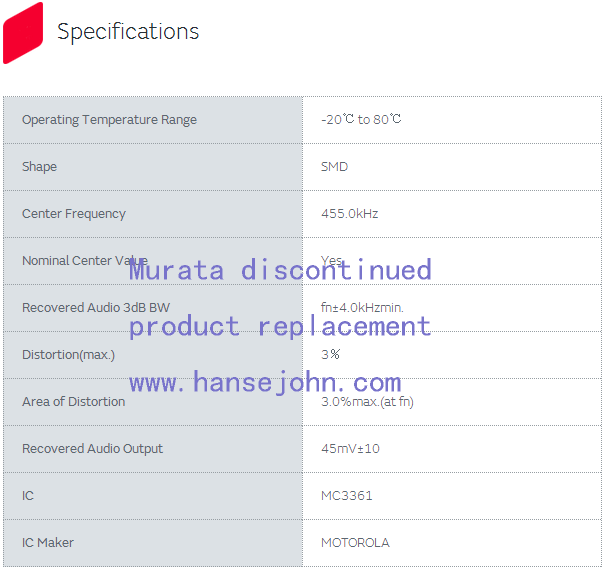Click the Area of Distortion label

click(73, 402)
